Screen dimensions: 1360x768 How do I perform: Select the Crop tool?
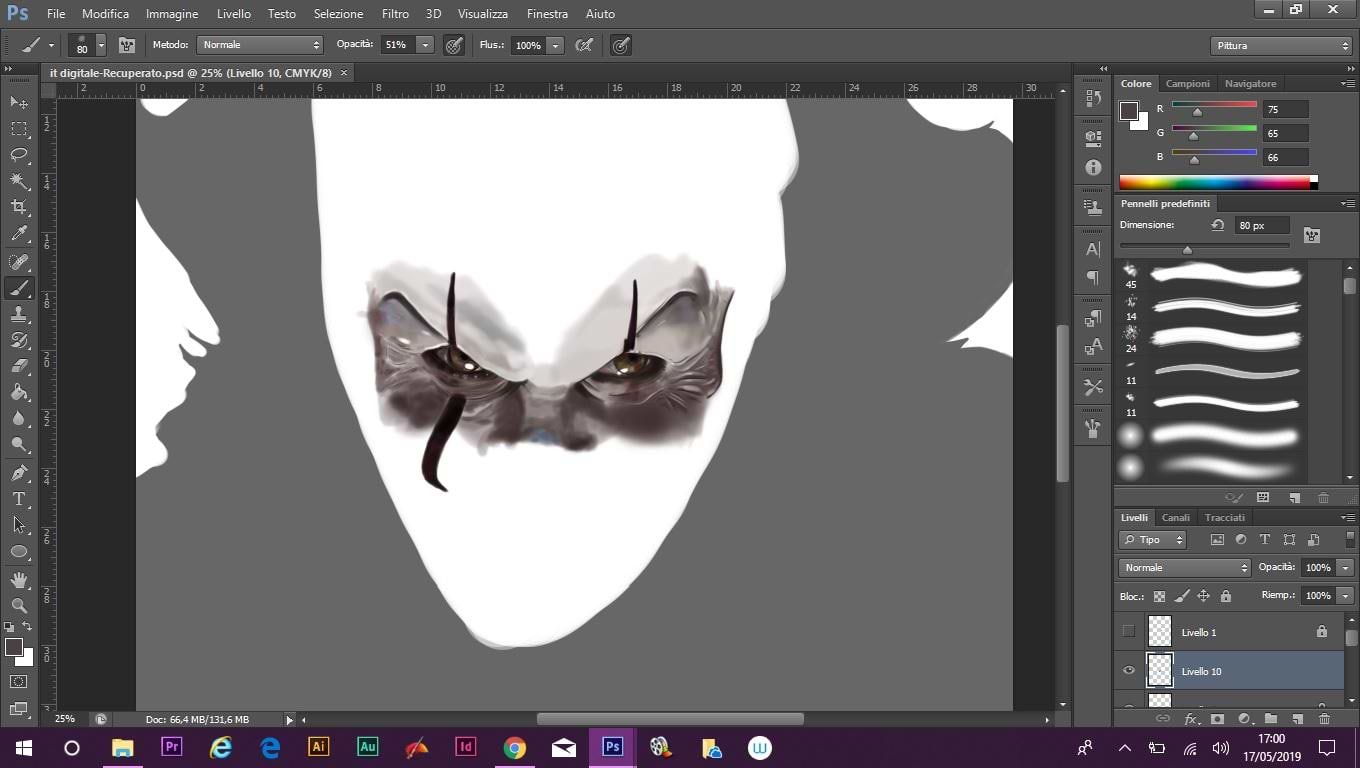19,207
